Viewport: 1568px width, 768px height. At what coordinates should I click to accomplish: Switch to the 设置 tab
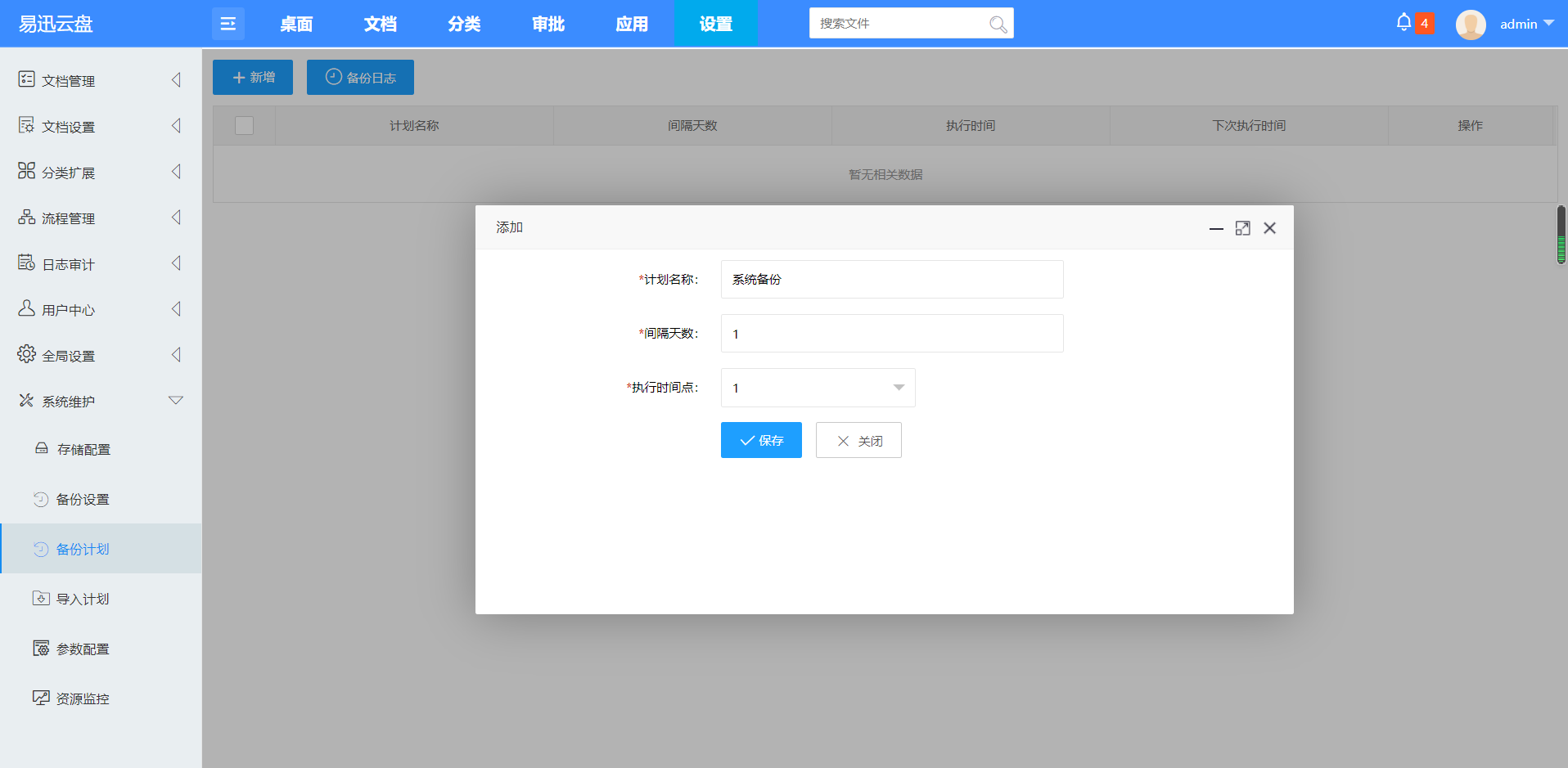pos(716,24)
